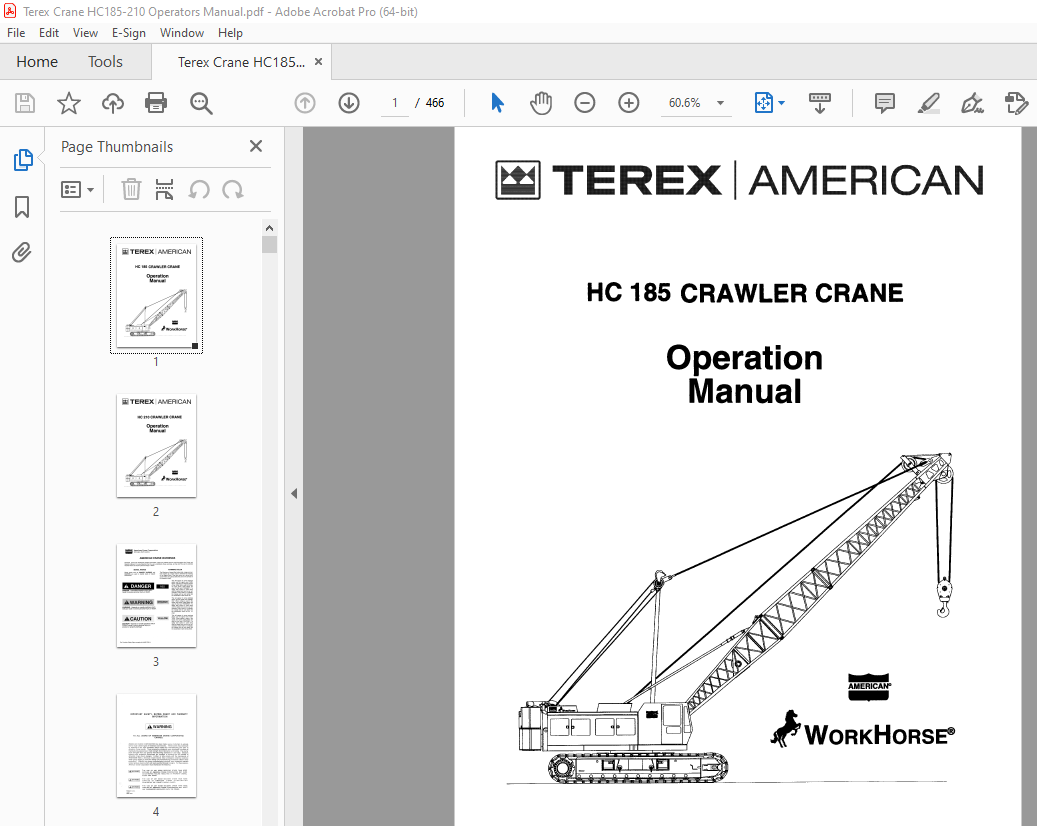This screenshot has width=1037, height=826.
Task: Click the thumbnails scrollbar thumb
Action: point(269,245)
